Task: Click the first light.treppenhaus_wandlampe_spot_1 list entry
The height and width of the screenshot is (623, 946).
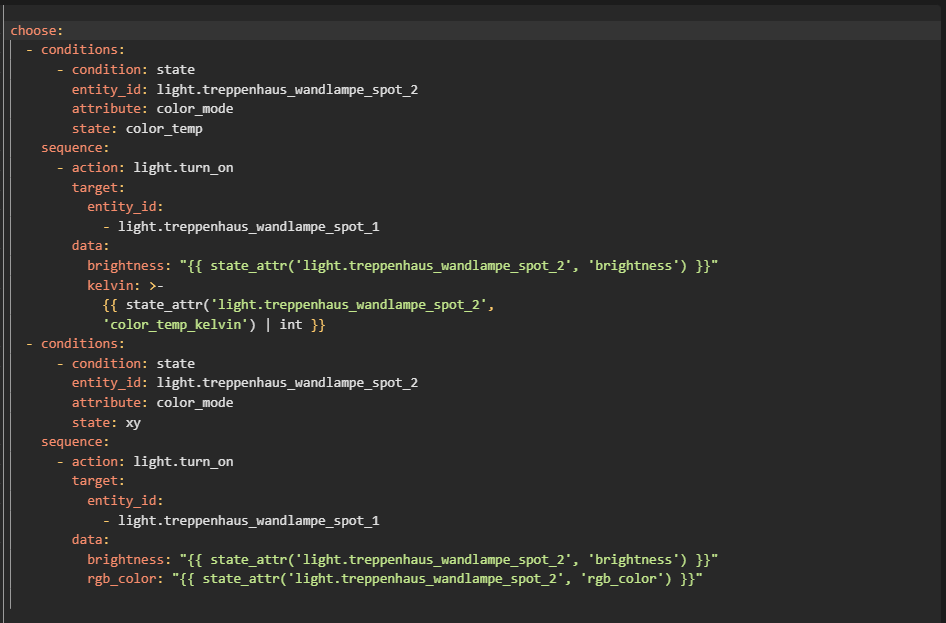Action: click(248, 227)
